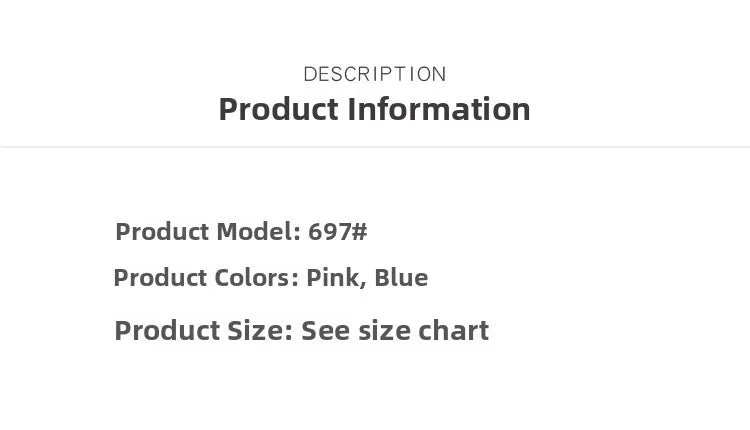Click the word Size: in third line
This screenshot has height=430, width=750.
click(260, 331)
